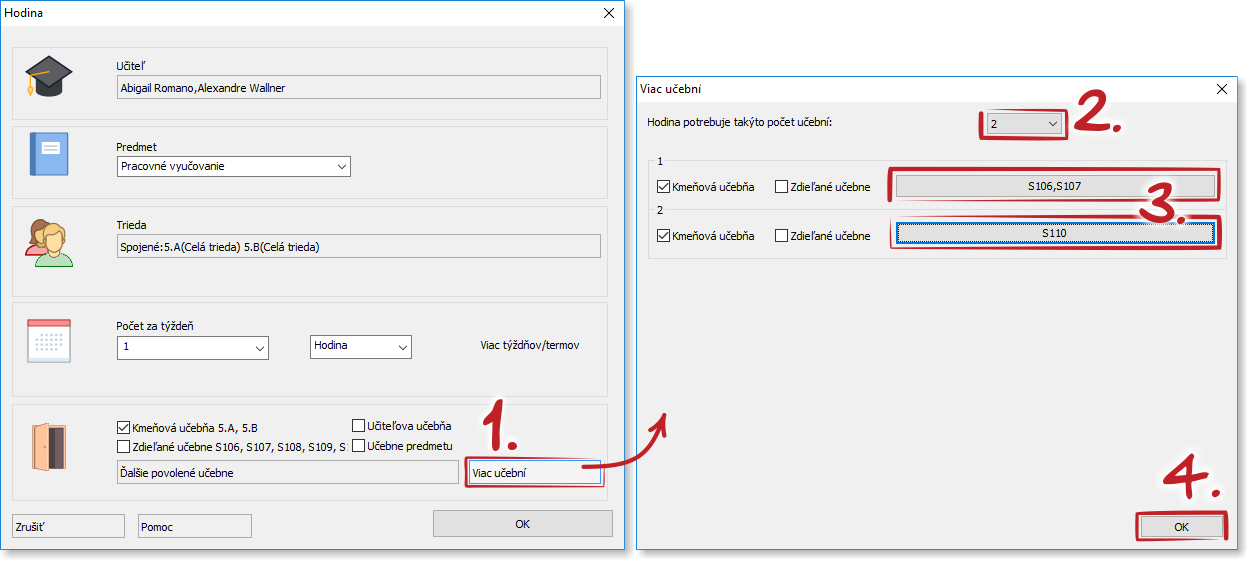Screen dimensions: 1248x561
Task: Click the Učiteľ field with Abigail Romano
Action: 358,87
